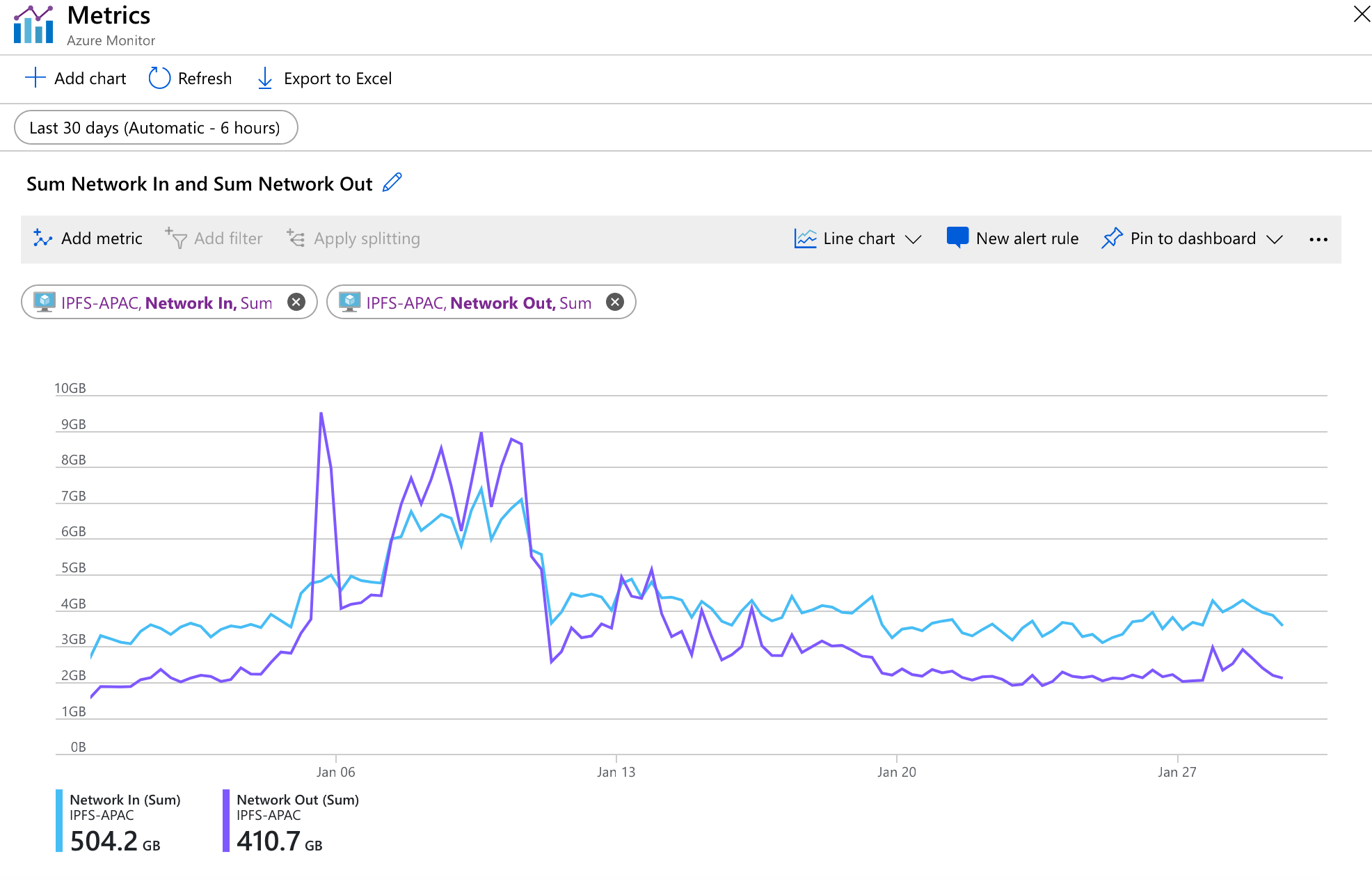Click the Export to Excel button
This screenshot has height=879, width=1372.
click(325, 78)
